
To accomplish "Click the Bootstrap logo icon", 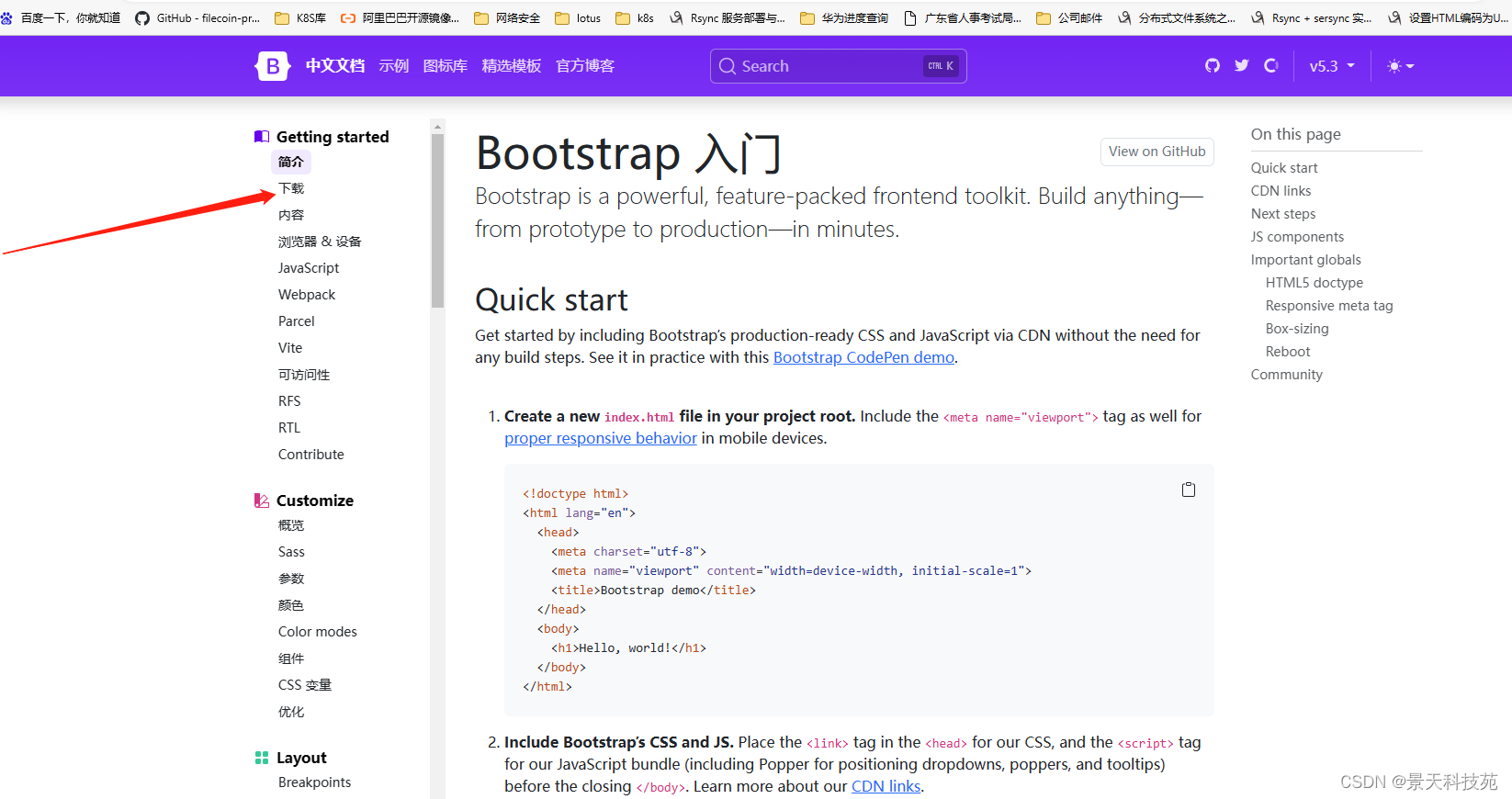I will click(x=272, y=66).
